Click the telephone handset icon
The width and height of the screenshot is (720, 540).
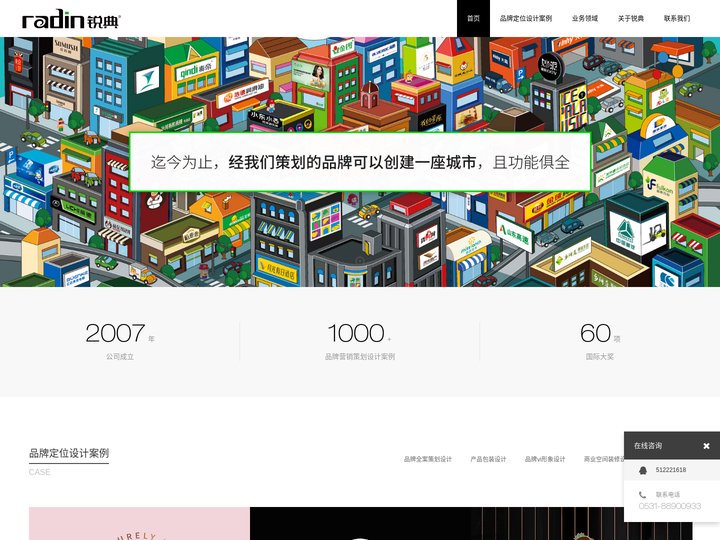point(642,495)
